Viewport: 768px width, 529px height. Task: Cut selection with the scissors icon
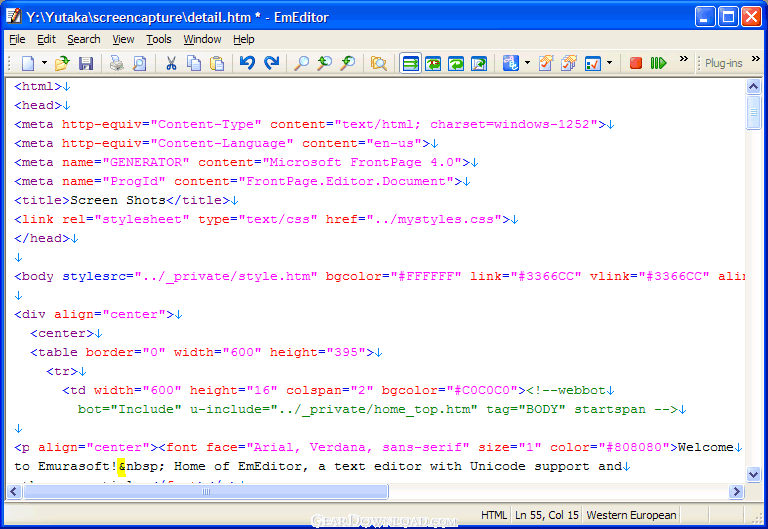coord(171,63)
